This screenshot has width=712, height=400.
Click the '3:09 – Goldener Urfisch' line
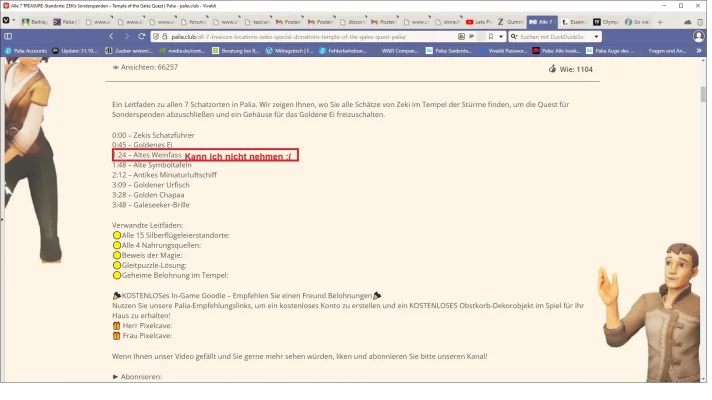click(x=151, y=185)
